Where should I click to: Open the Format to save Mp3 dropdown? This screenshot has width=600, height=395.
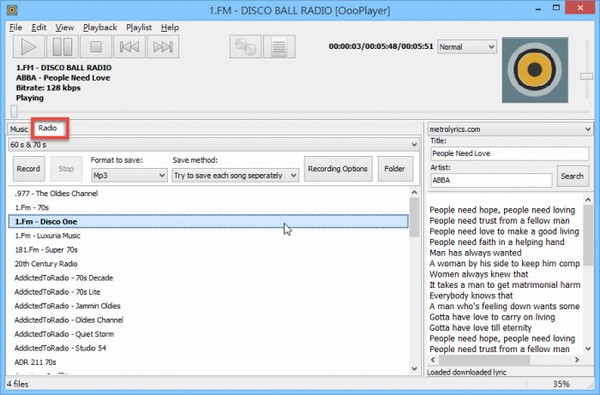(x=129, y=175)
